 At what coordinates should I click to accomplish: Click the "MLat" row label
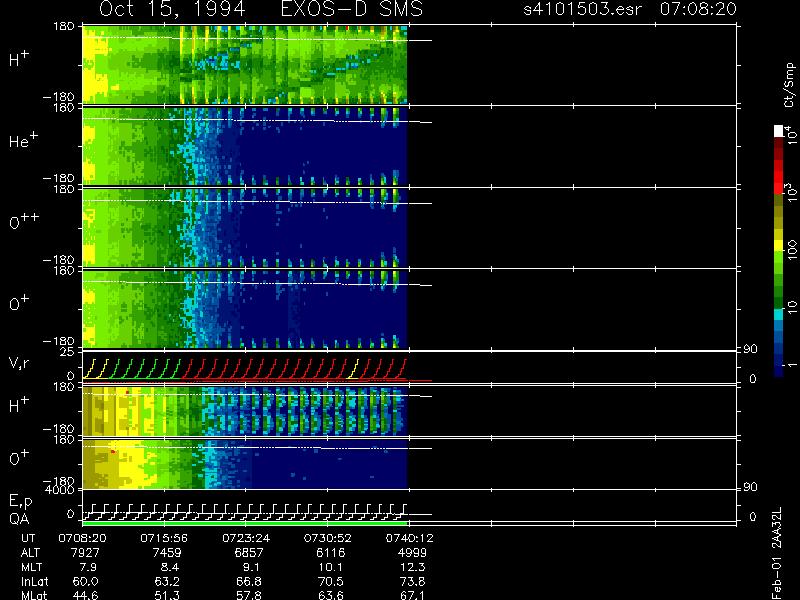point(34,595)
